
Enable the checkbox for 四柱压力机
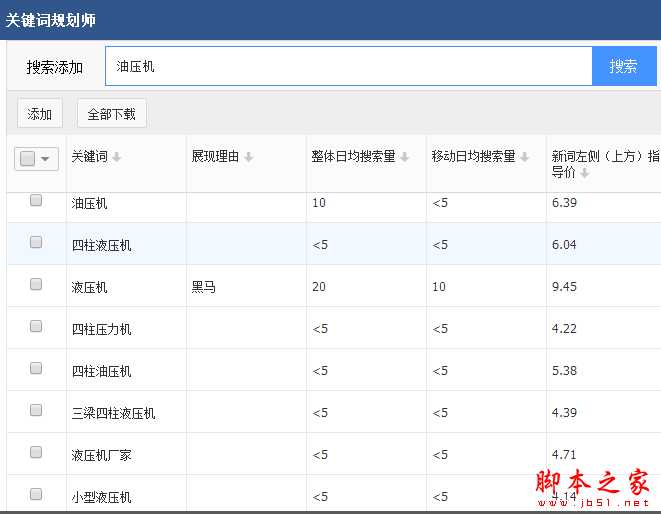pos(36,326)
